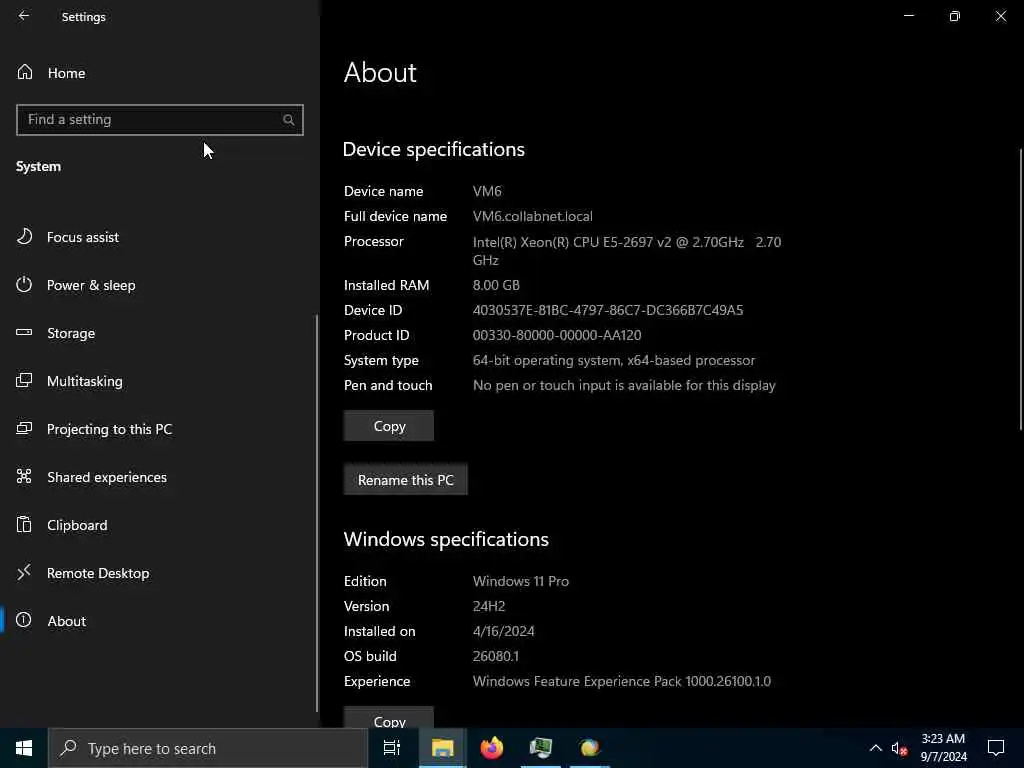
Task: Click the Experience pack value text
Action: pos(622,681)
